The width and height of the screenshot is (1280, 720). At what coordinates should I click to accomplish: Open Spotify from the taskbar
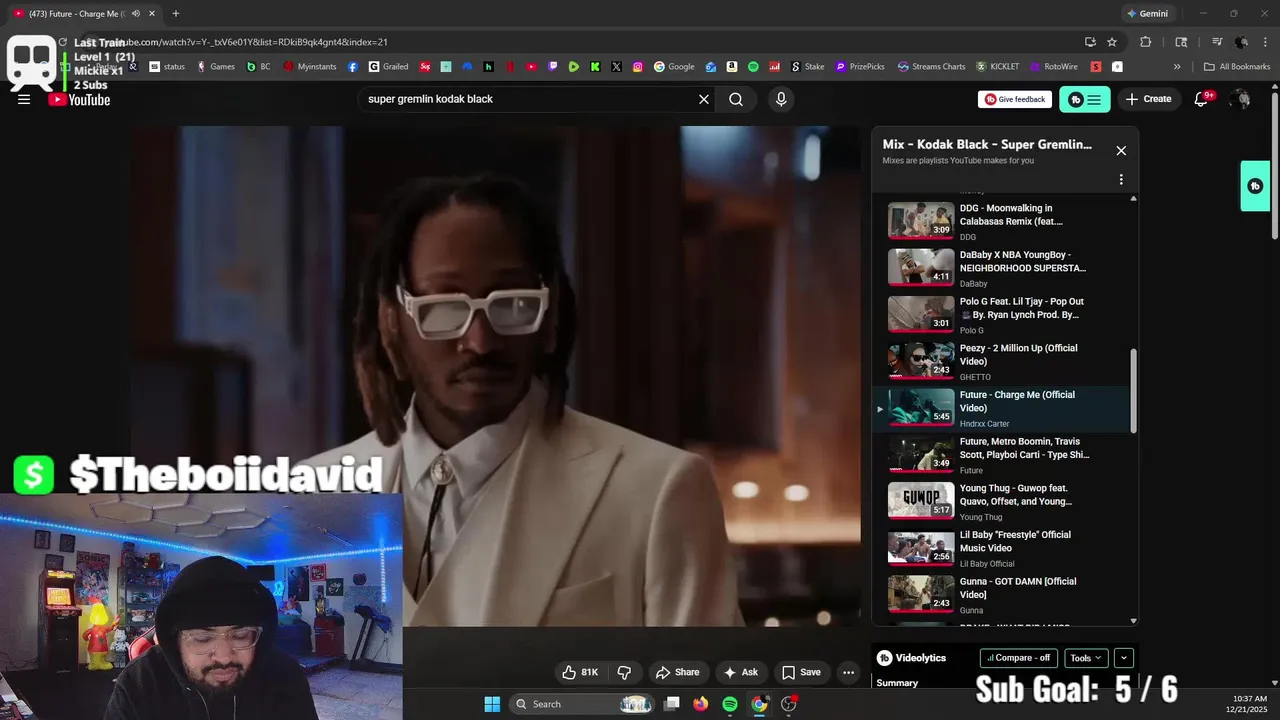point(730,704)
